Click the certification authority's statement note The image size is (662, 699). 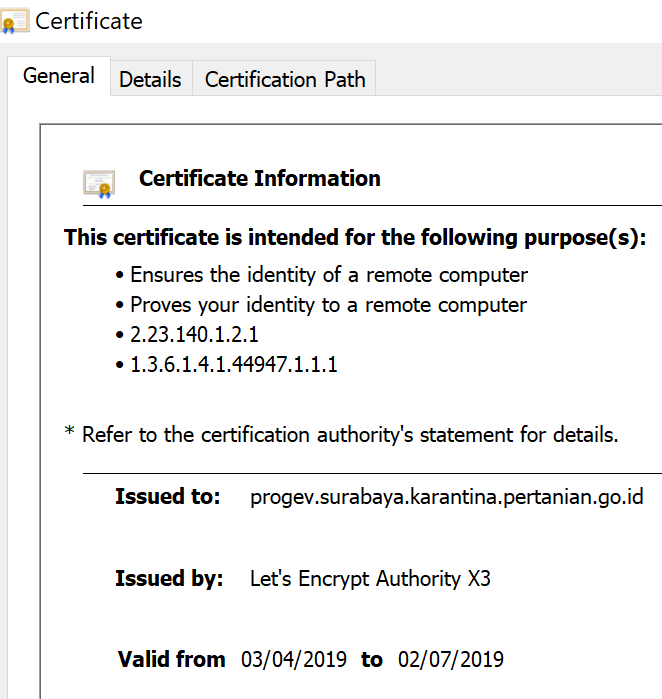coord(341,435)
